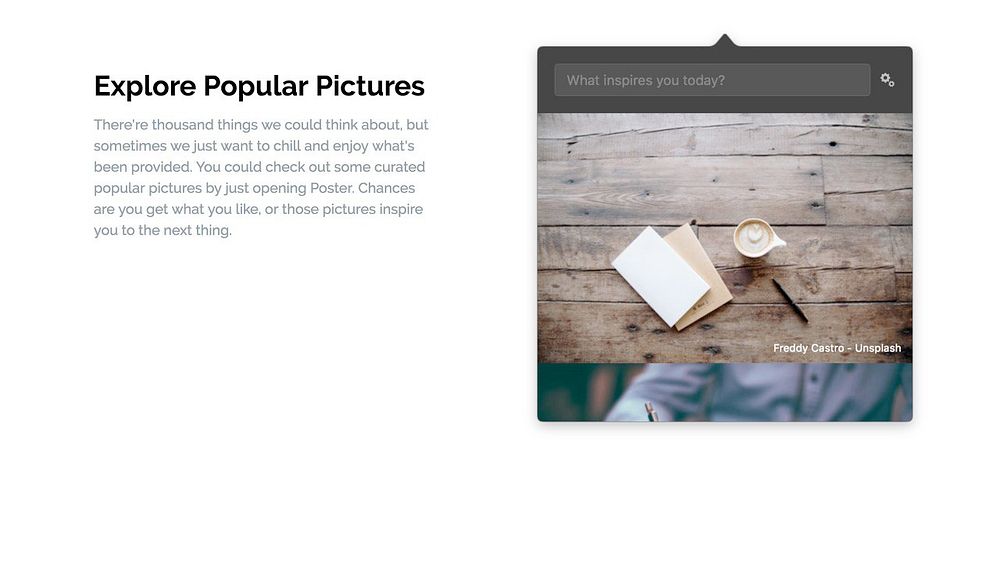Click the dark popover header bar
The width and height of the screenshot is (1000, 567).
[724, 80]
